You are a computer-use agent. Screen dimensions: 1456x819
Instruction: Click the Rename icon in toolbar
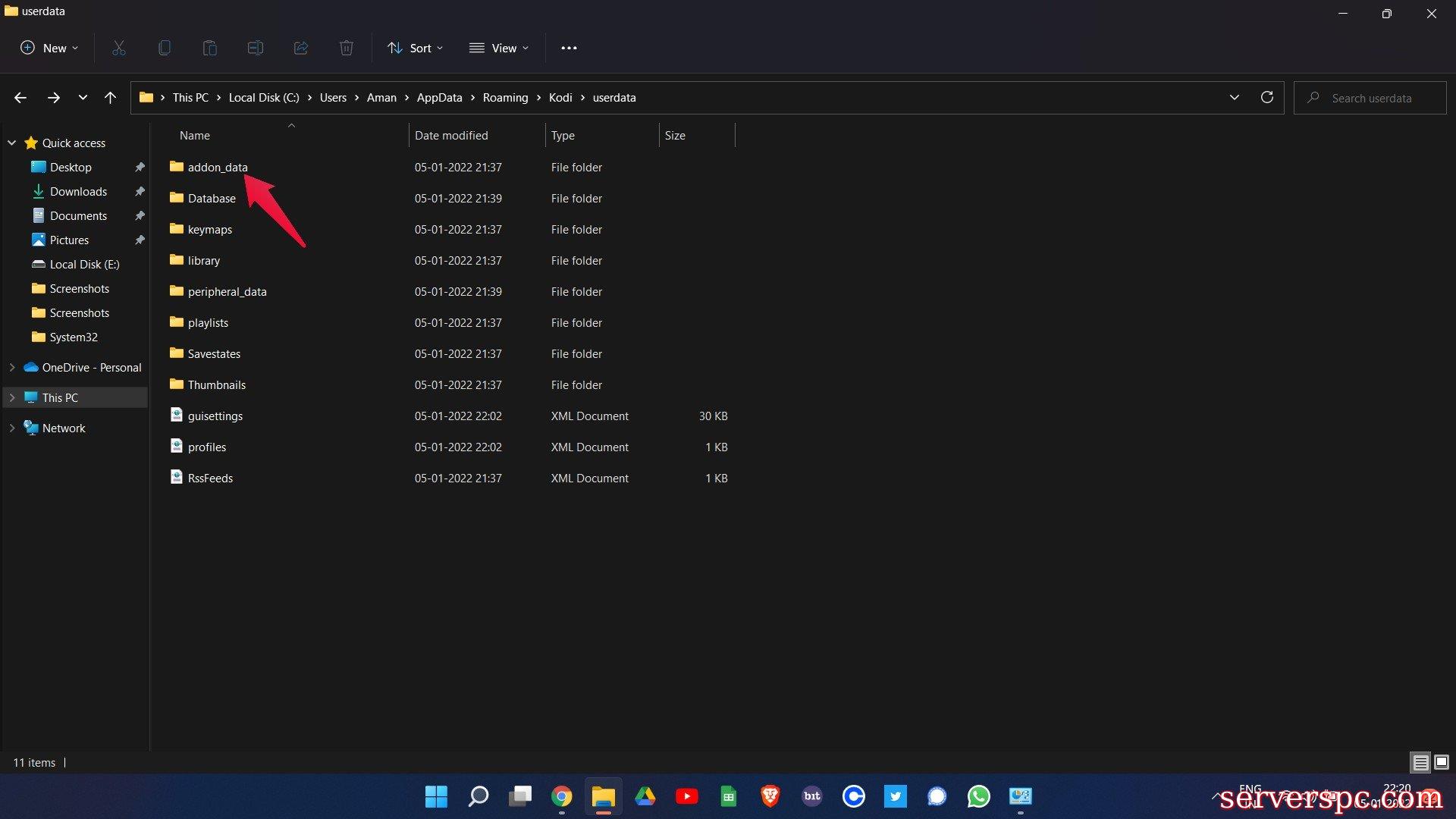coord(256,48)
